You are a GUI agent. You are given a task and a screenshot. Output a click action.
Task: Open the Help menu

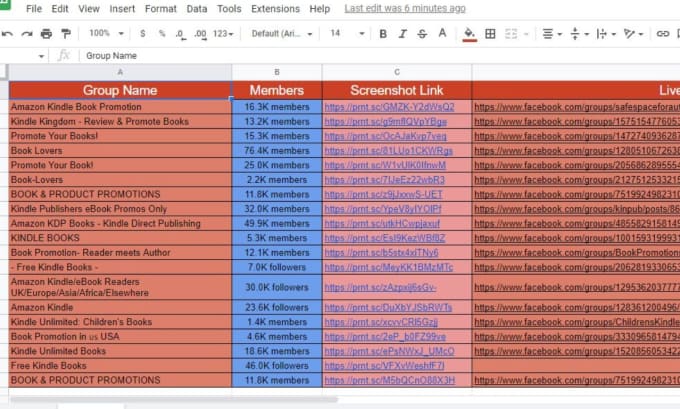pos(320,9)
